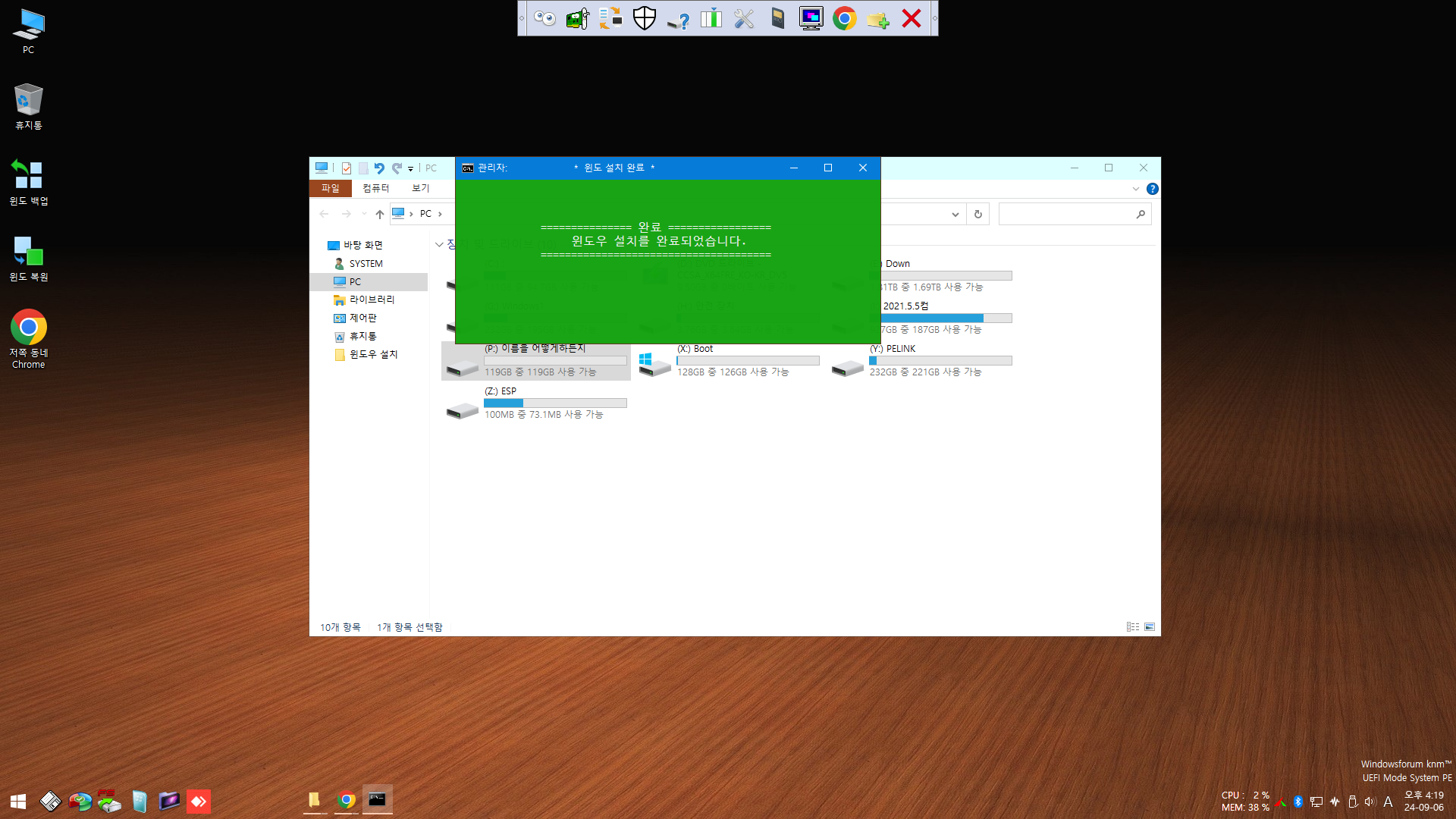Click the properties checkmark icon in title bar
1456x819 pixels.
click(346, 168)
